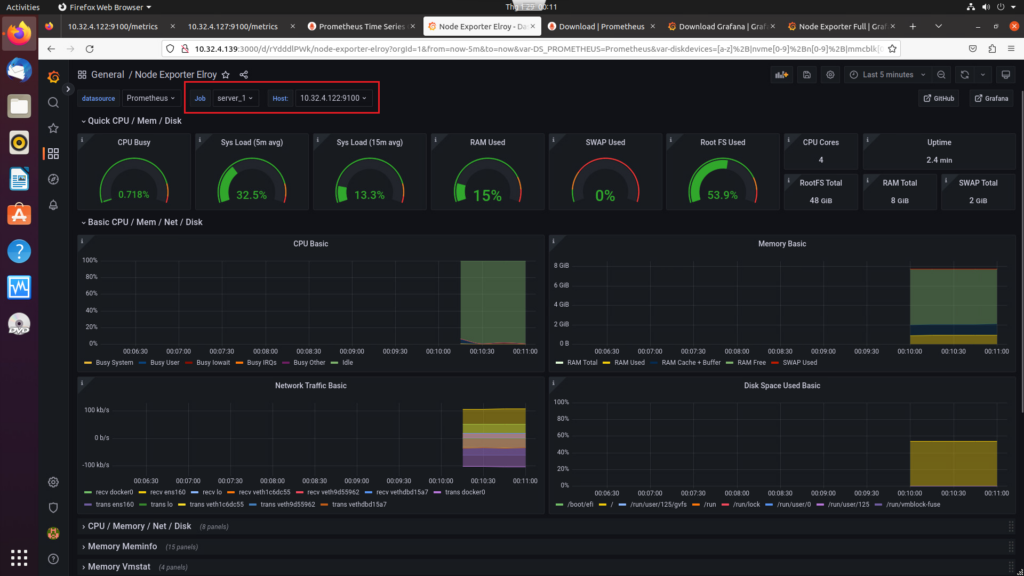Reload the page in Firefox
The width and height of the screenshot is (1024, 576).
(89, 49)
